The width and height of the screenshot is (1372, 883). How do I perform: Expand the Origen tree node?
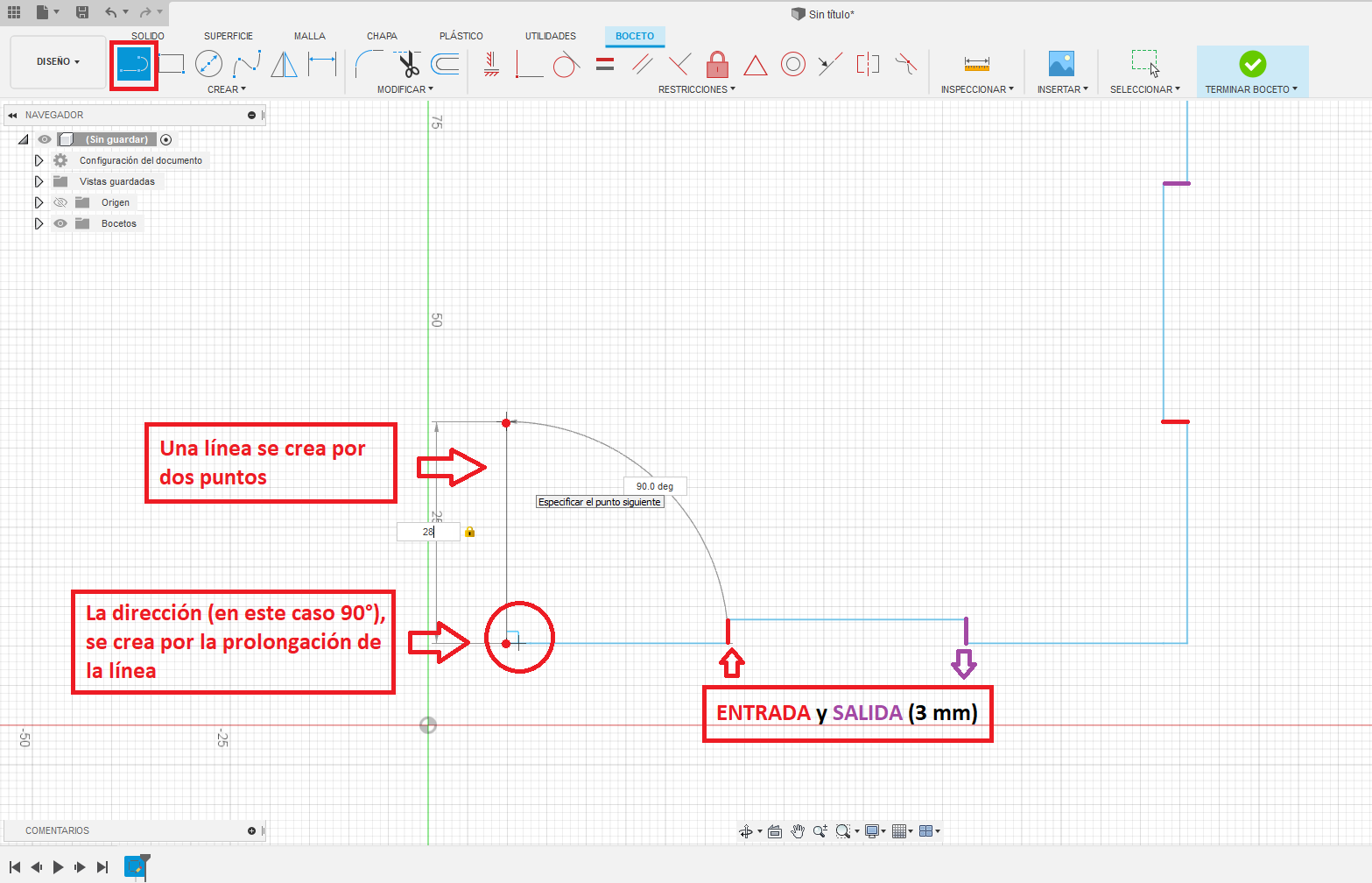pyautogui.click(x=39, y=202)
